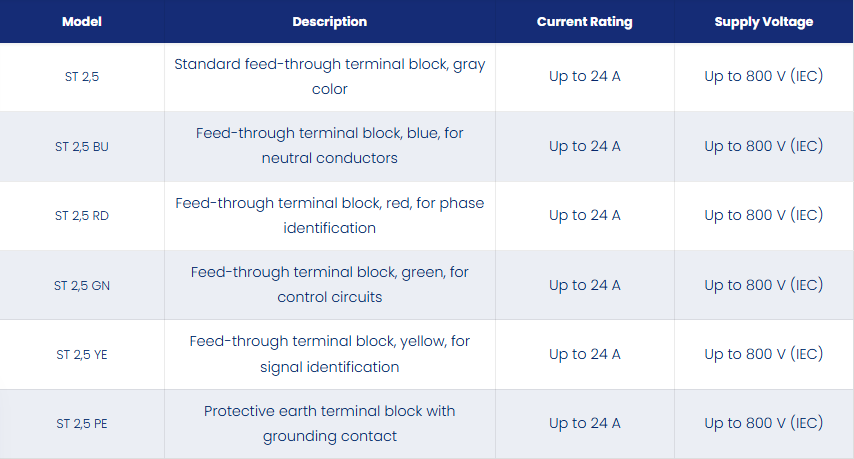Click the Supply Voltage column header

(764, 22)
